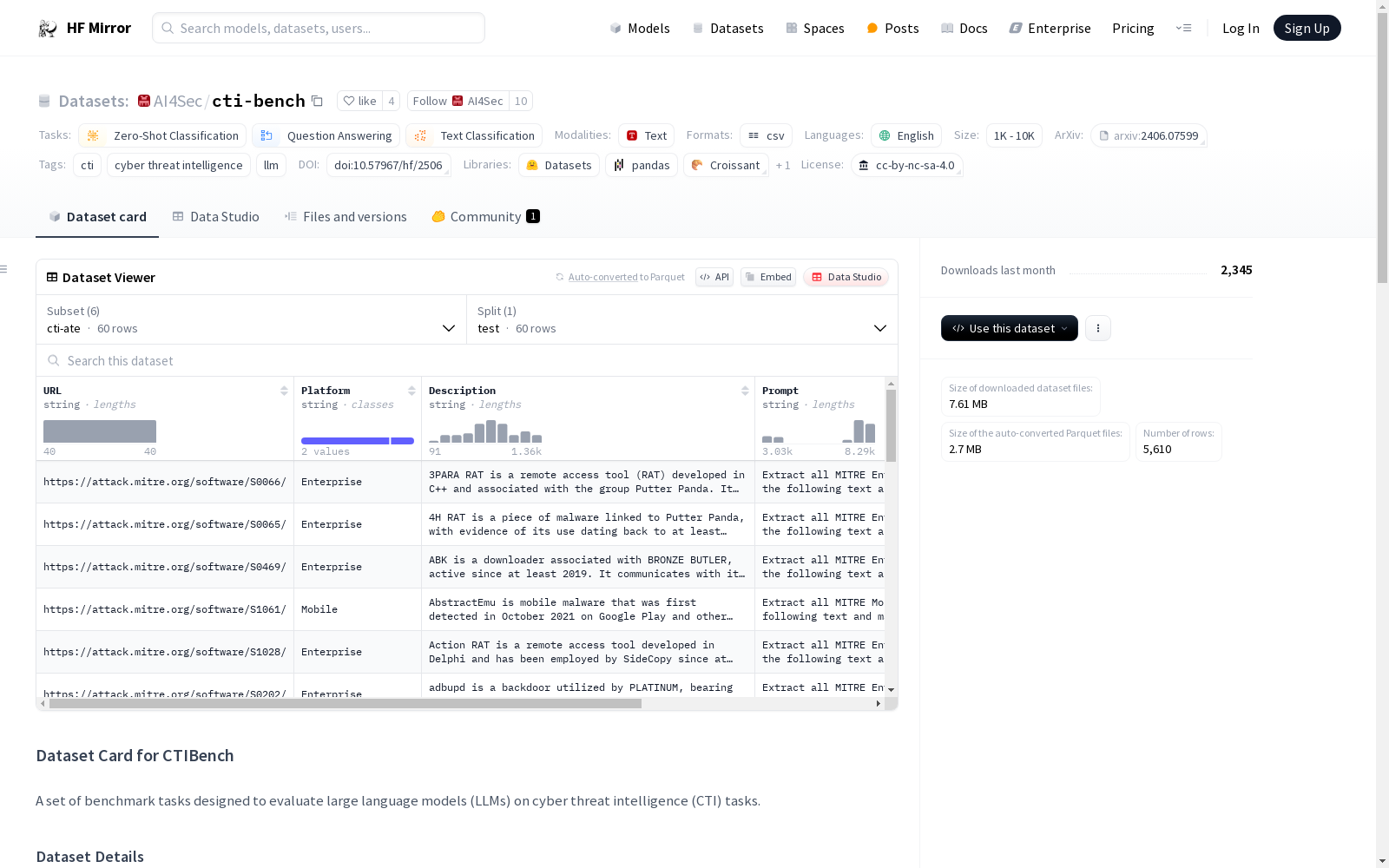
Task: Click the Croissant library tag
Action: (x=726, y=165)
